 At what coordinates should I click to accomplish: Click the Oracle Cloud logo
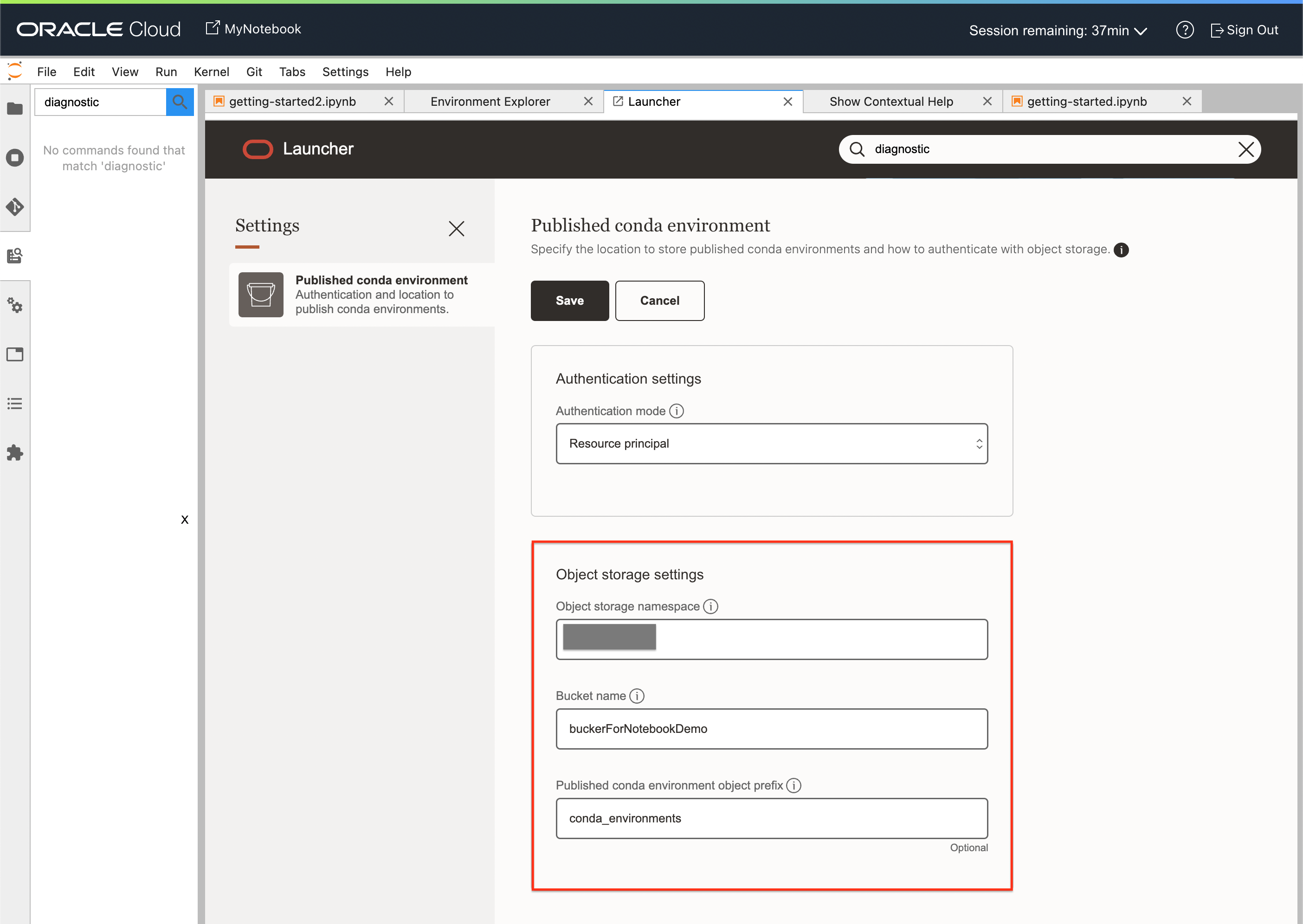98,29
